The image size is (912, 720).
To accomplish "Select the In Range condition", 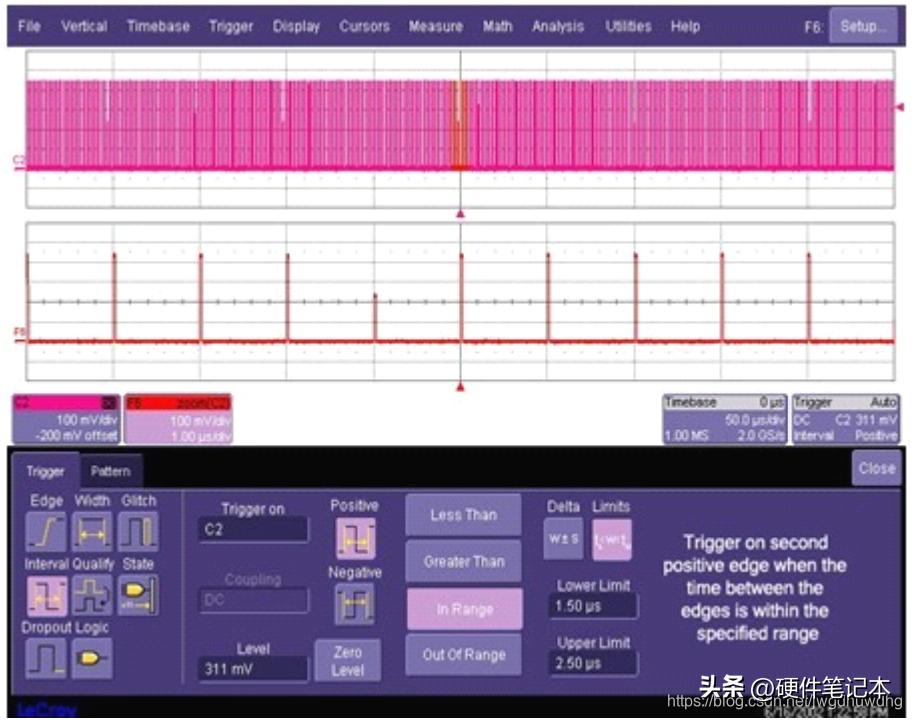I will tap(465, 609).
